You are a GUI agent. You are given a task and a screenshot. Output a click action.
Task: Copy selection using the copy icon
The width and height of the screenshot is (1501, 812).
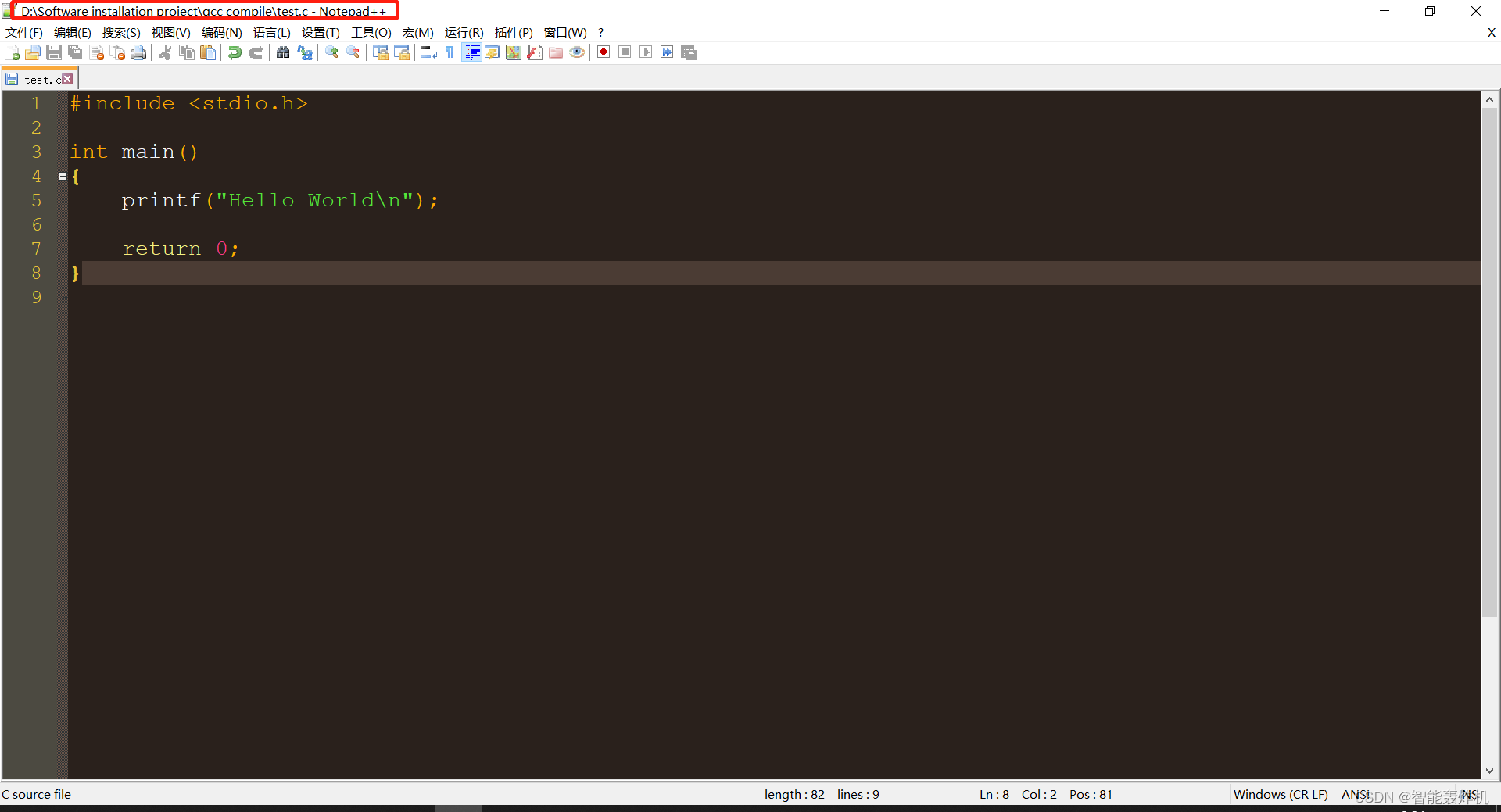[187, 52]
